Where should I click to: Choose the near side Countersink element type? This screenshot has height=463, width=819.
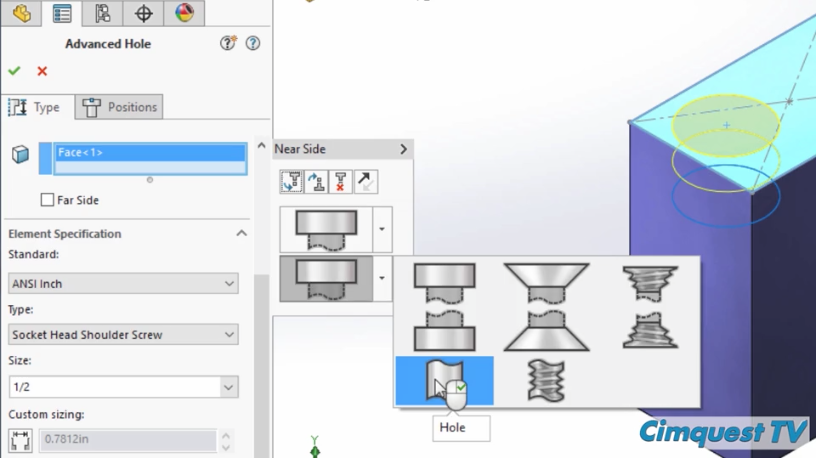coord(546,283)
